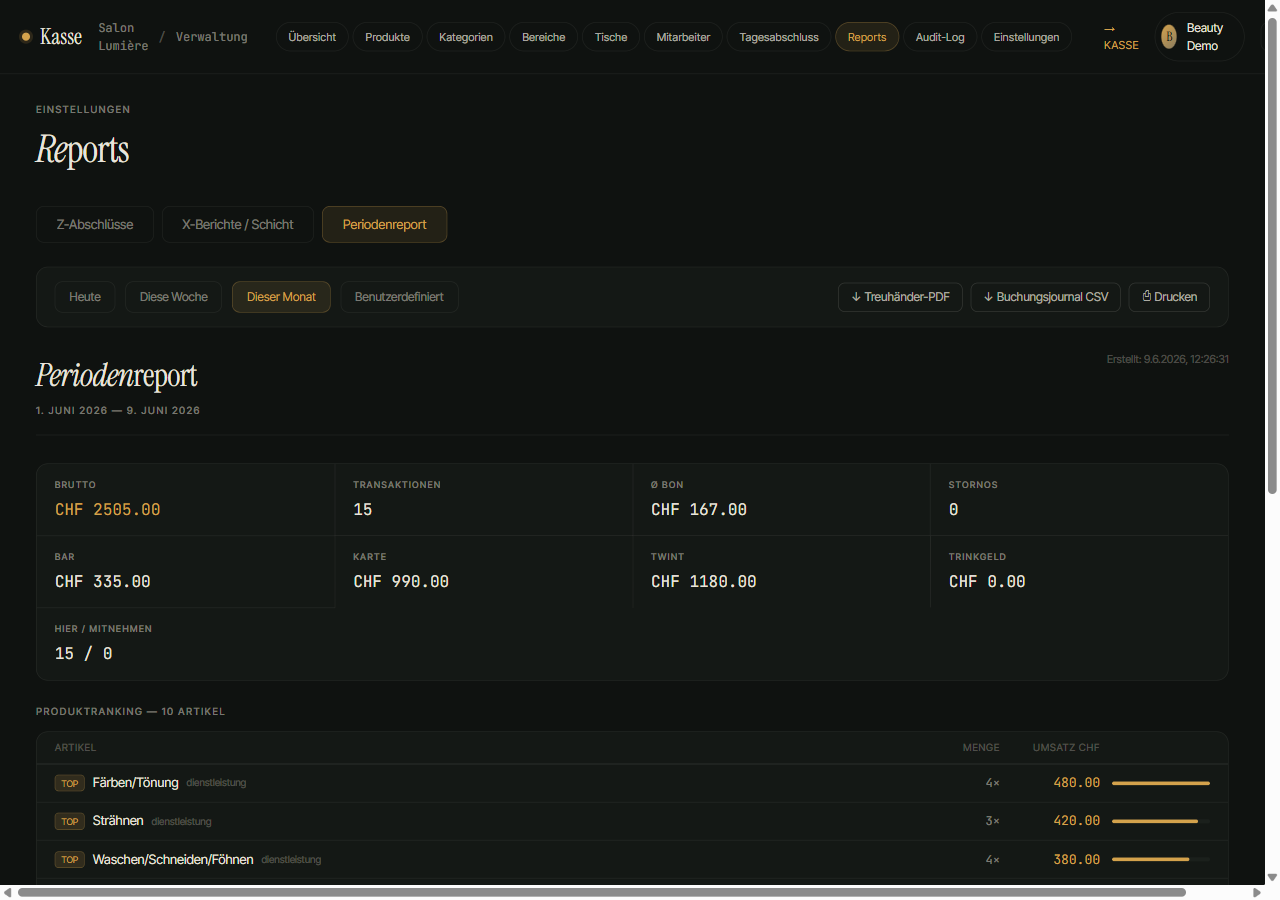Screen dimensions: 1280x900
Task: Go to the Verwaltung breadcrumb link
Action: 212,37
